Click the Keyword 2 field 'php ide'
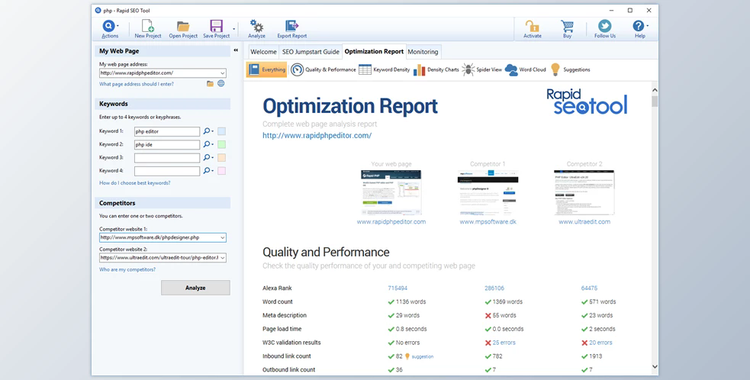Viewport: 750px width, 380px height. [167, 145]
